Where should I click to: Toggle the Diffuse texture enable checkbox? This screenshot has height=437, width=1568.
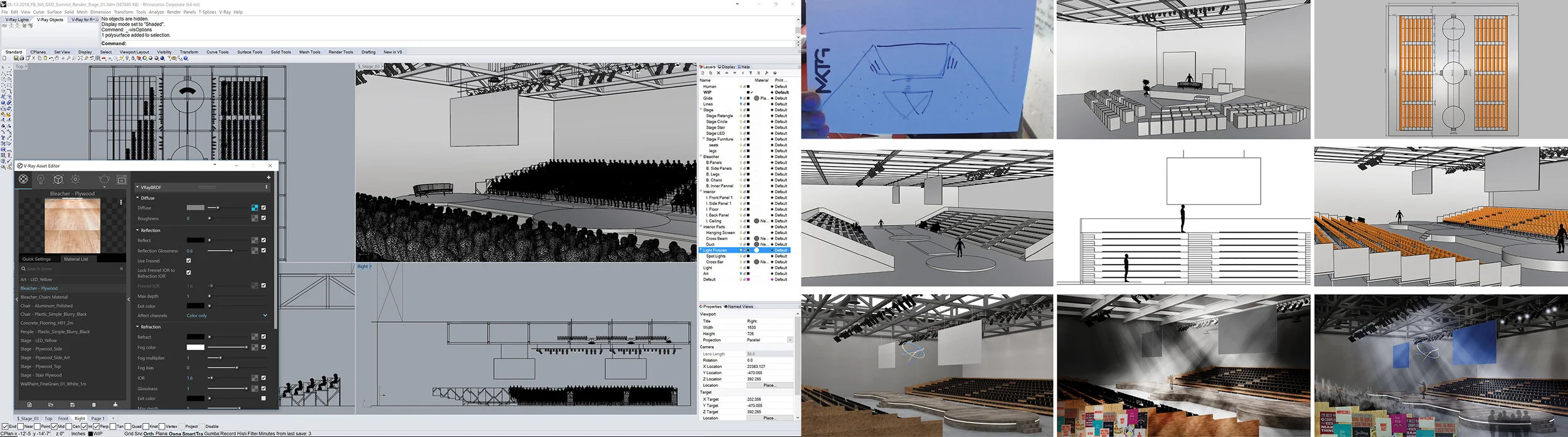pos(263,208)
